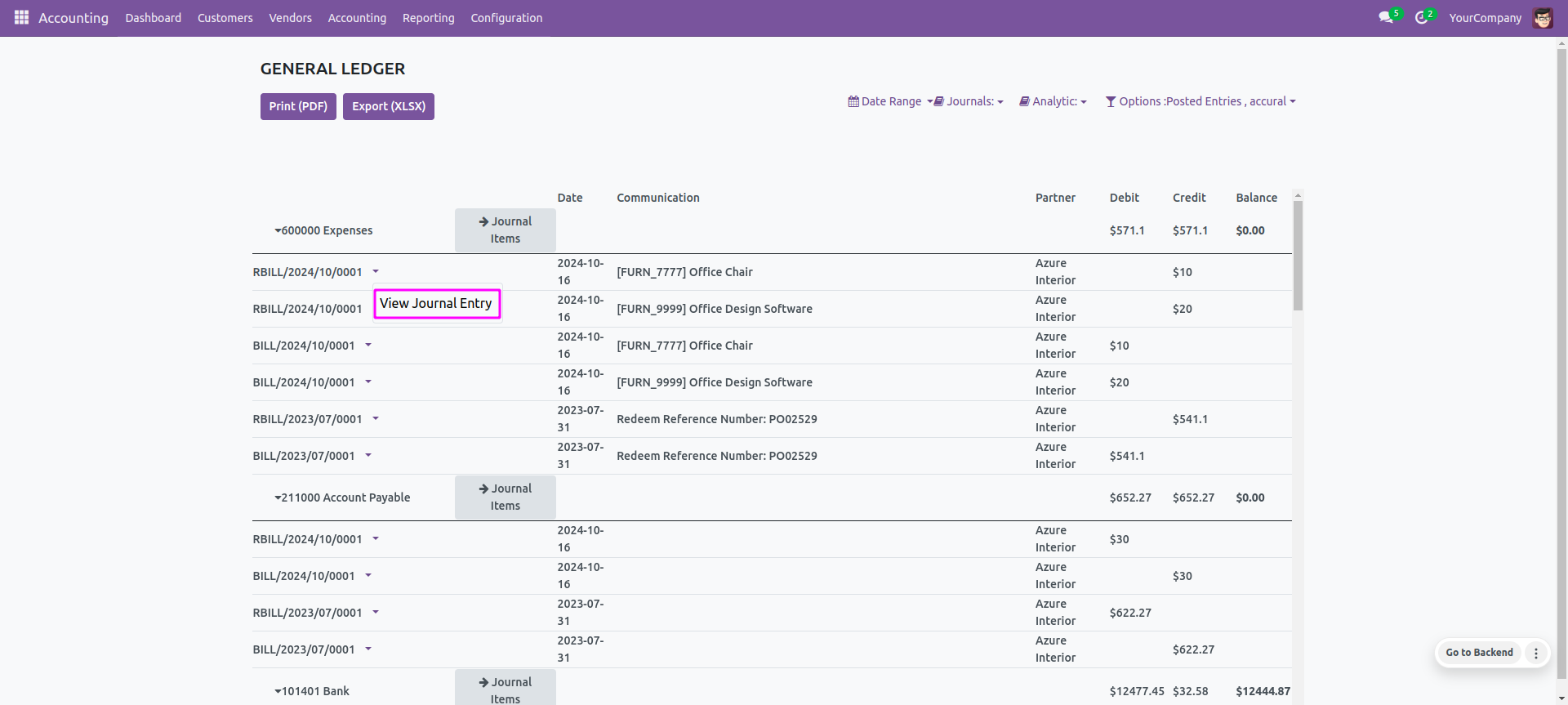Collapse the 211000 Account Payable row
The height and width of the screenshot is (705, 1568).
342,498
